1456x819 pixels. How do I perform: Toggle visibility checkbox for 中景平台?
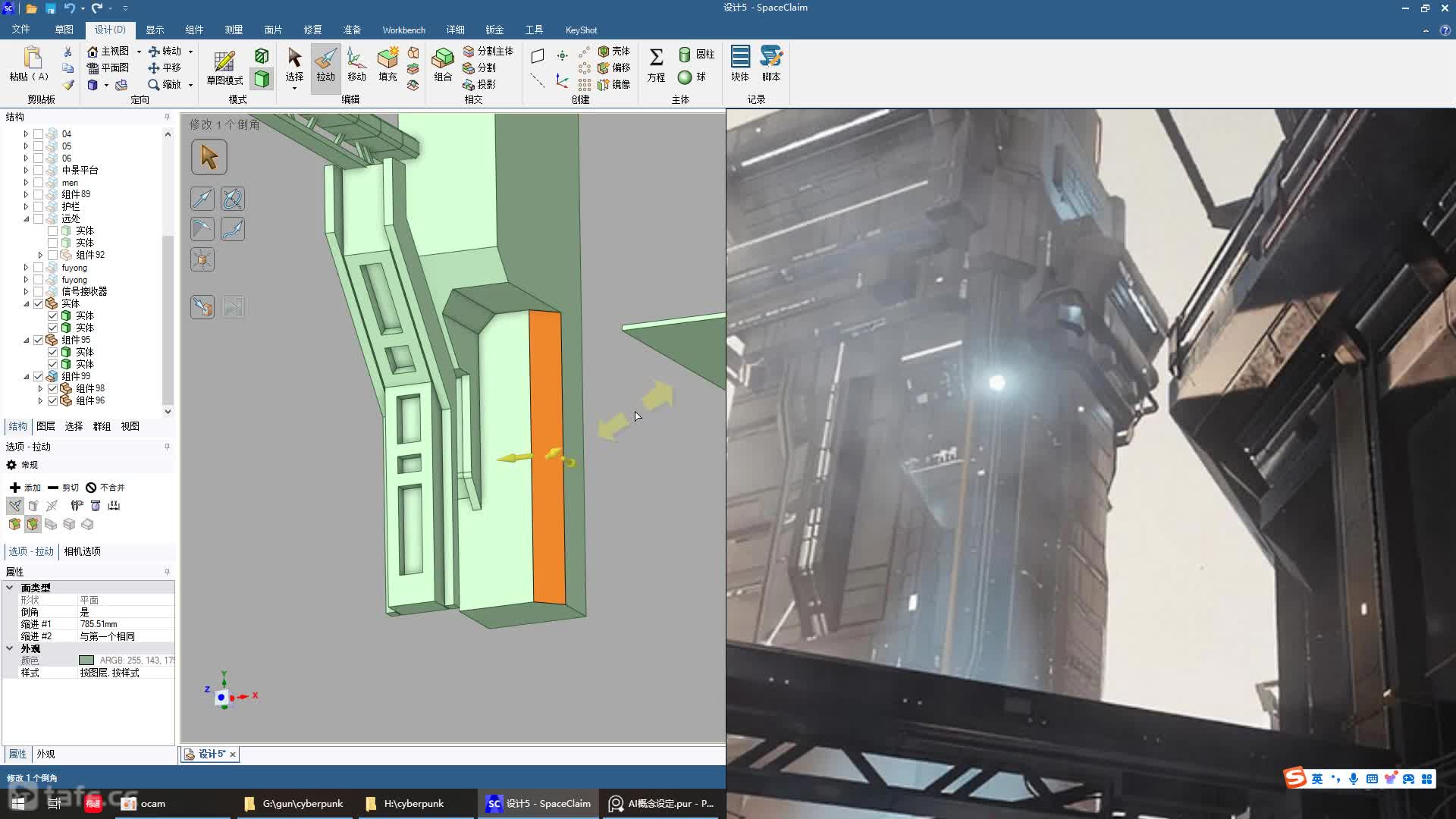point(38,170)
